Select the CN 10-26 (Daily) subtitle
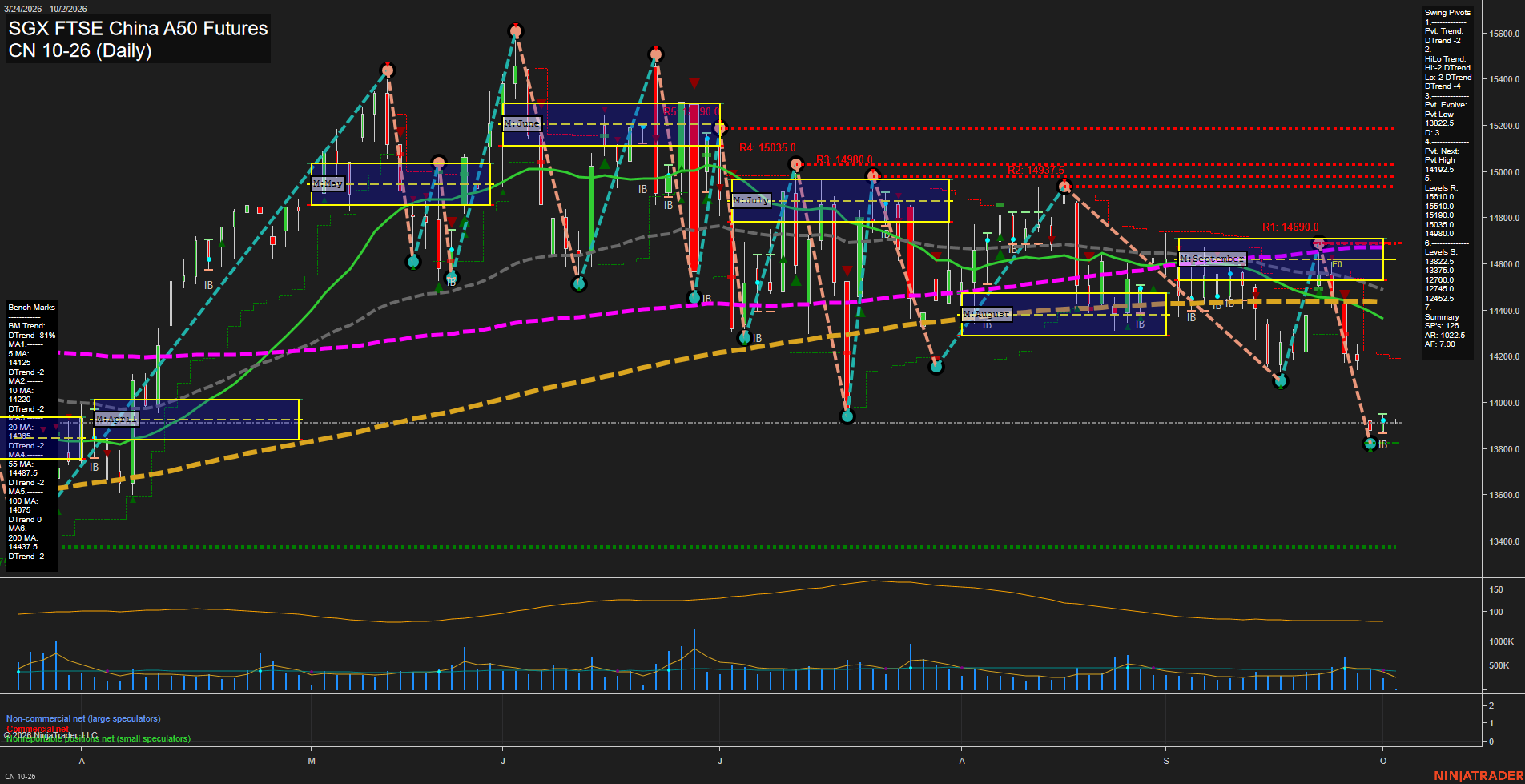This screenshot has width=1525, height=784. [80, 50]
